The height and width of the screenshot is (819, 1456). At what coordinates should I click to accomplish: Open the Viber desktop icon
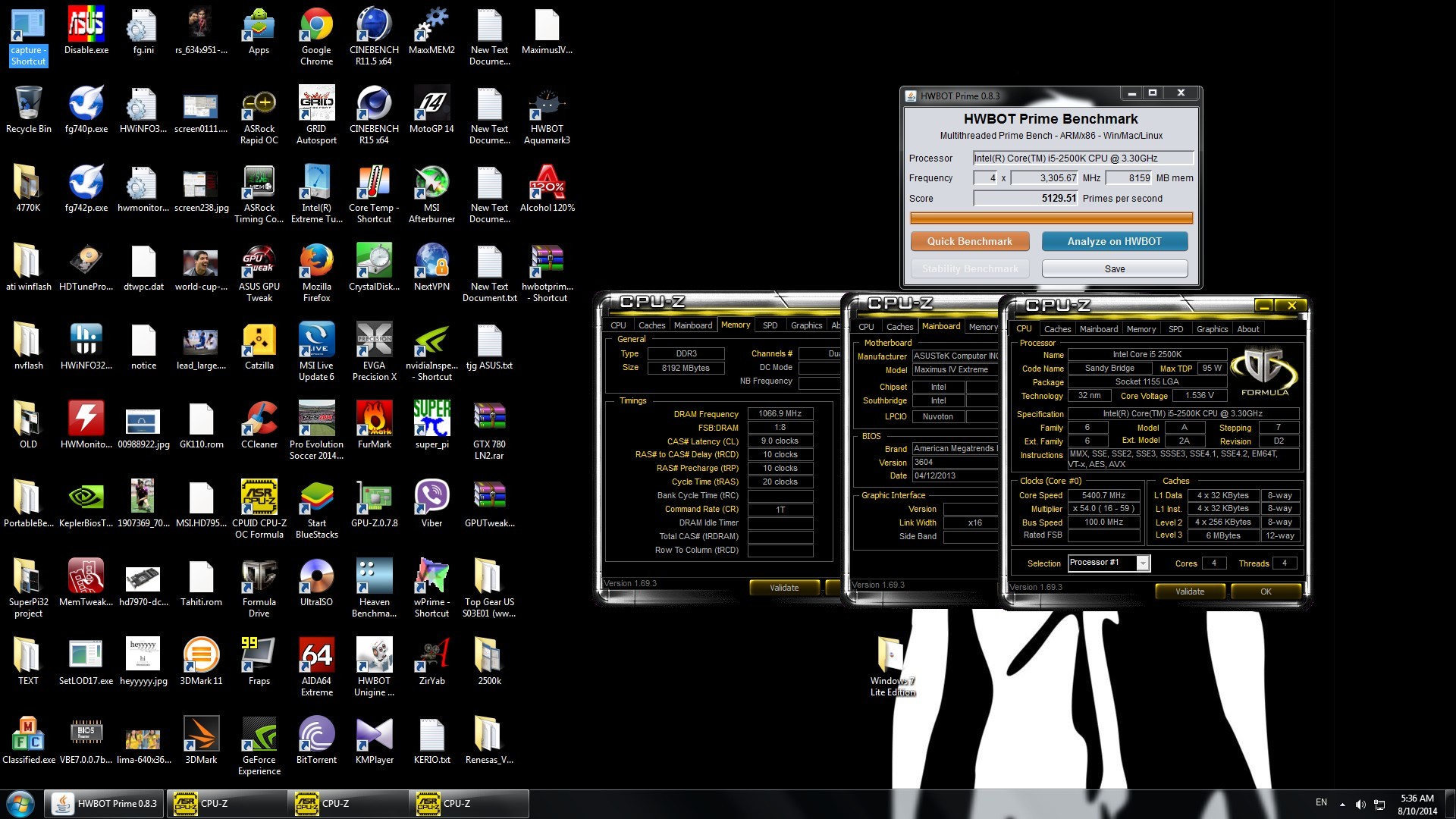[x=431, y=504]
